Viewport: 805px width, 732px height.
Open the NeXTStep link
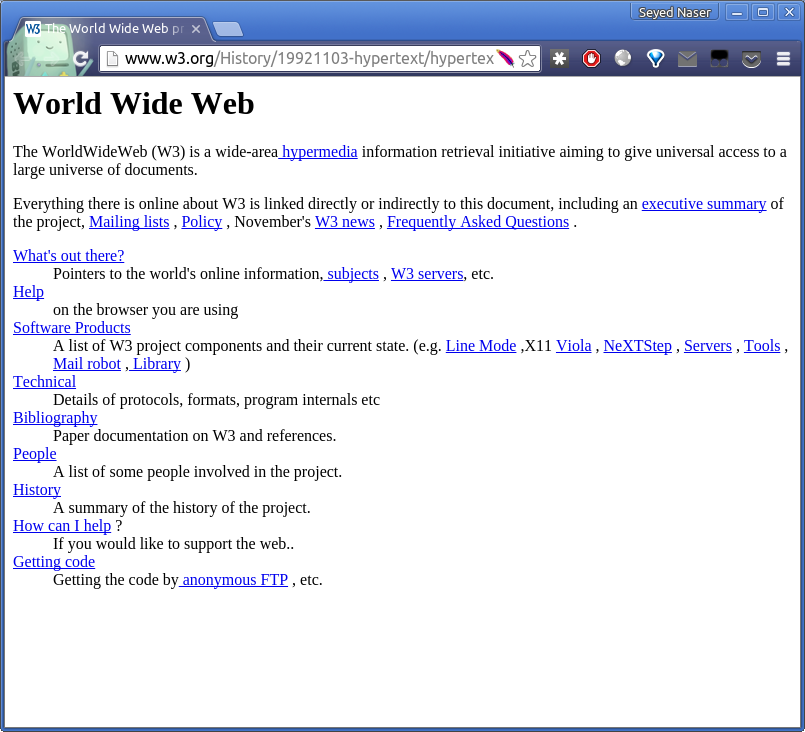[638, 346]
